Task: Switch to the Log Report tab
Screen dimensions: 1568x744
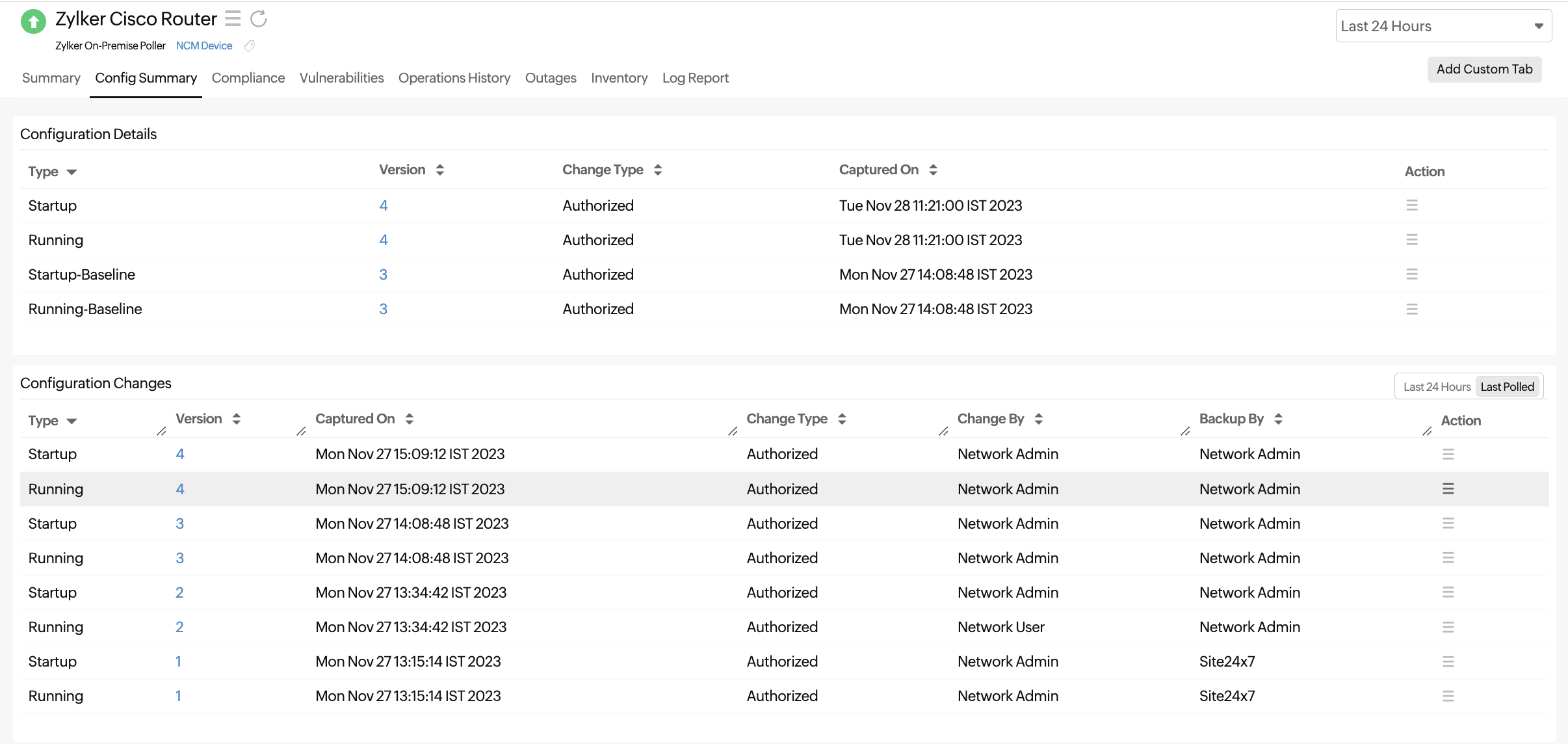Action: pos(696,78)
